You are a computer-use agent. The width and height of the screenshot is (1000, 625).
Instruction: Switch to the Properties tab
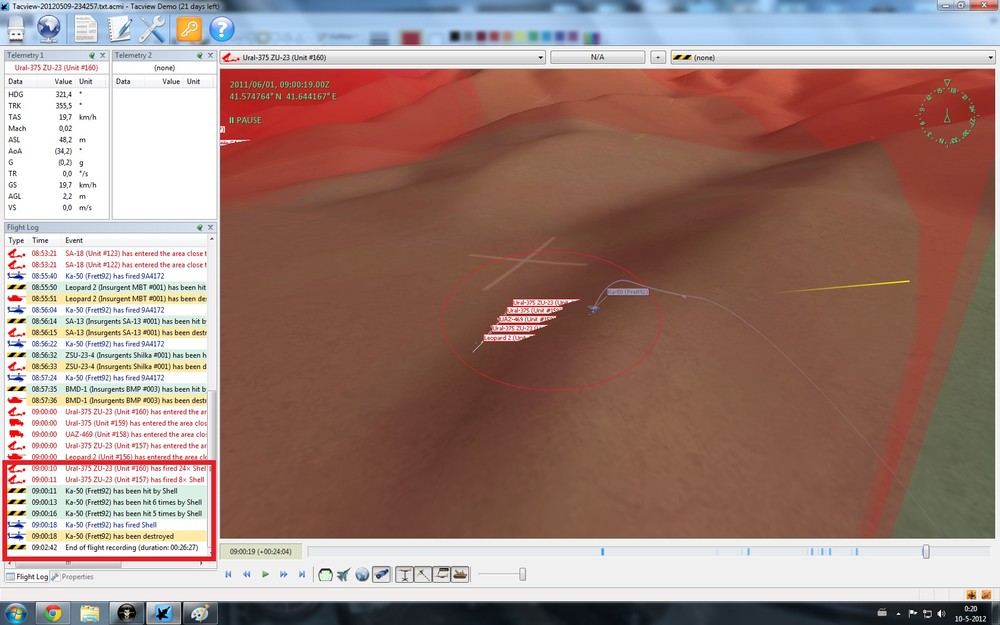pos(76,577)
